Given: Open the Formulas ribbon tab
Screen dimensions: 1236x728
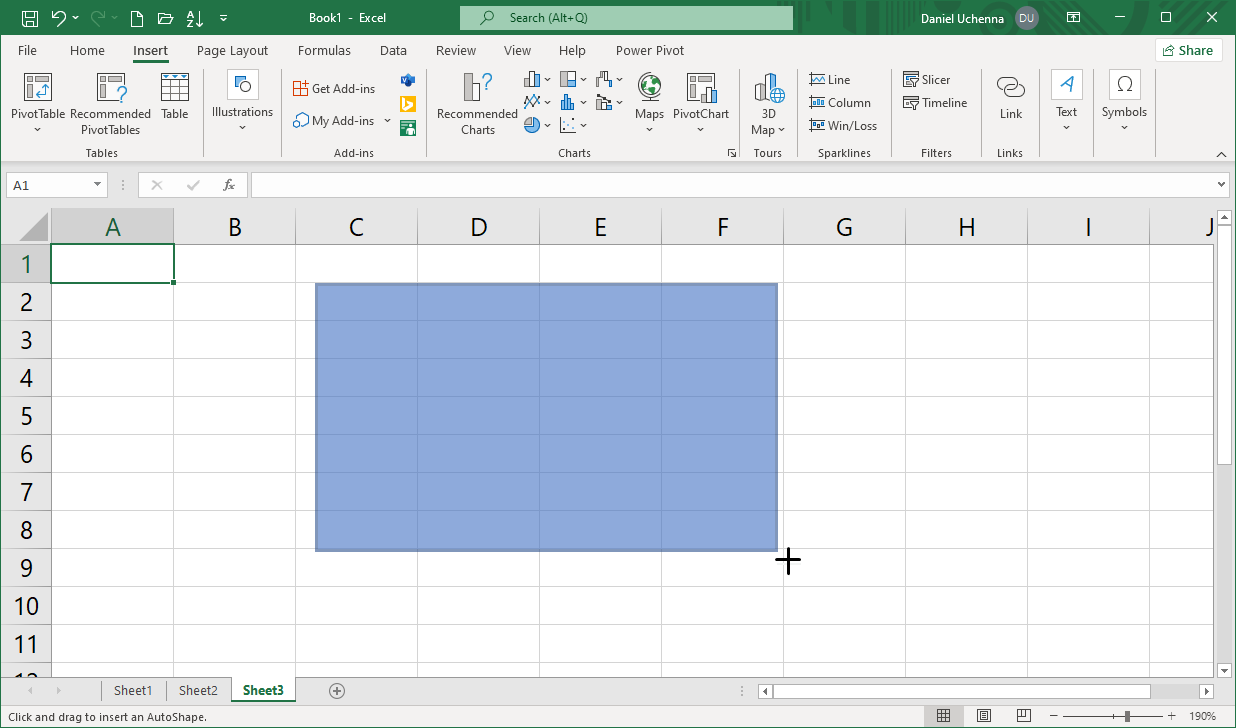Looking at the screenshot, I should (x=324, y=51).
